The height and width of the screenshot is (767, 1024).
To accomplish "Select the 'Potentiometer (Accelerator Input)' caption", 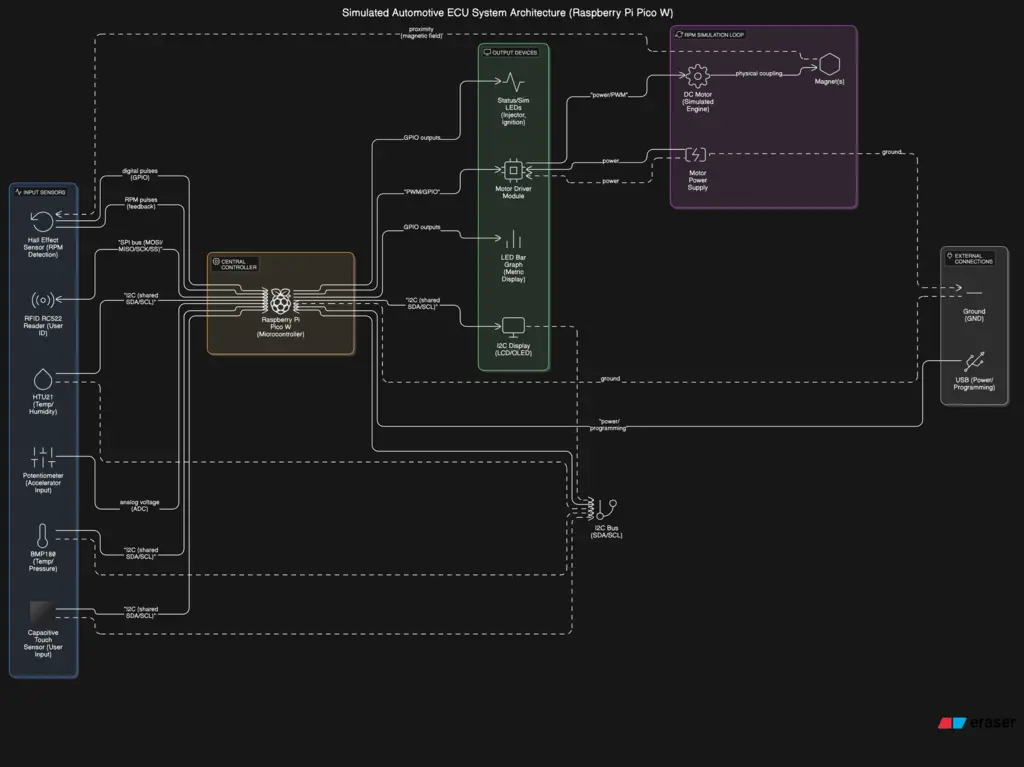I will 42,483.
